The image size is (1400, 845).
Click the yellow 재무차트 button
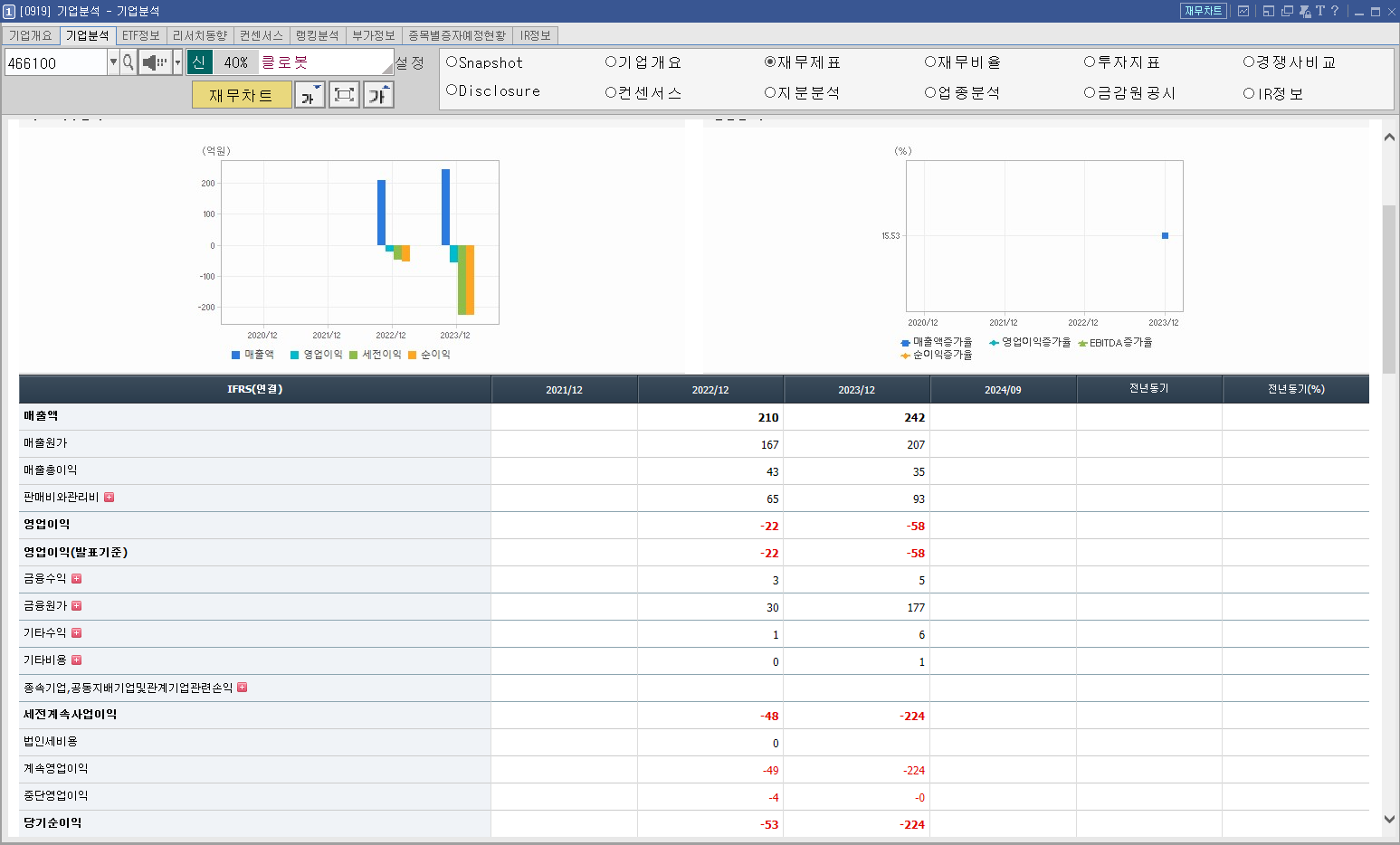point(242,94)
